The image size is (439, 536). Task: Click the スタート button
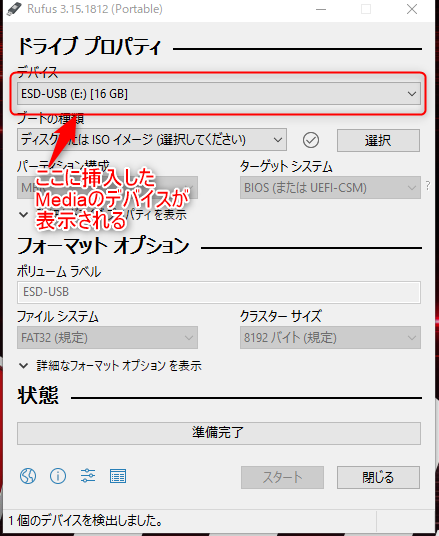[282, 477]
